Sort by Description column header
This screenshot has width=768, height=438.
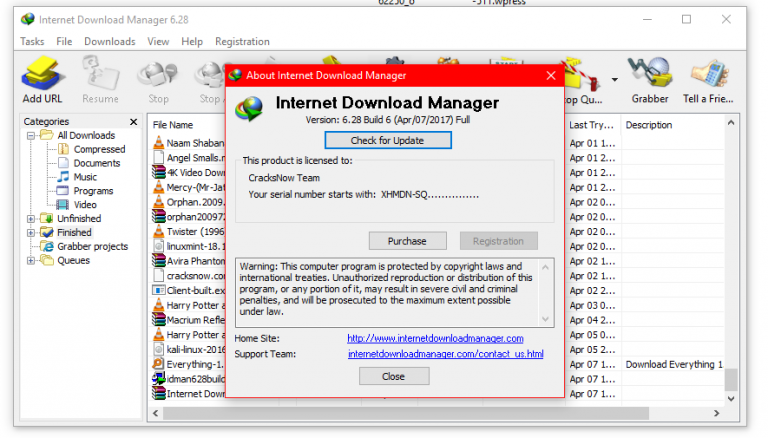pyautogui.click(x=649, y=125)
